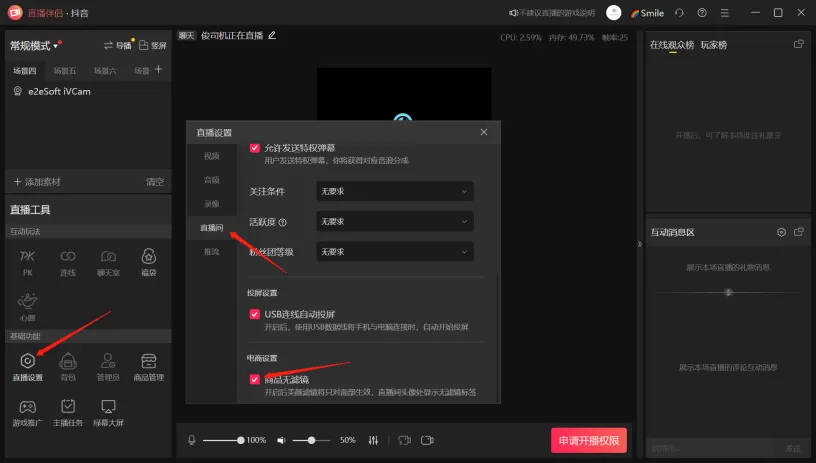Switch to 场景五 scene tab
The height and width of the screenshot is (463, 816).
tap(65, 71)
